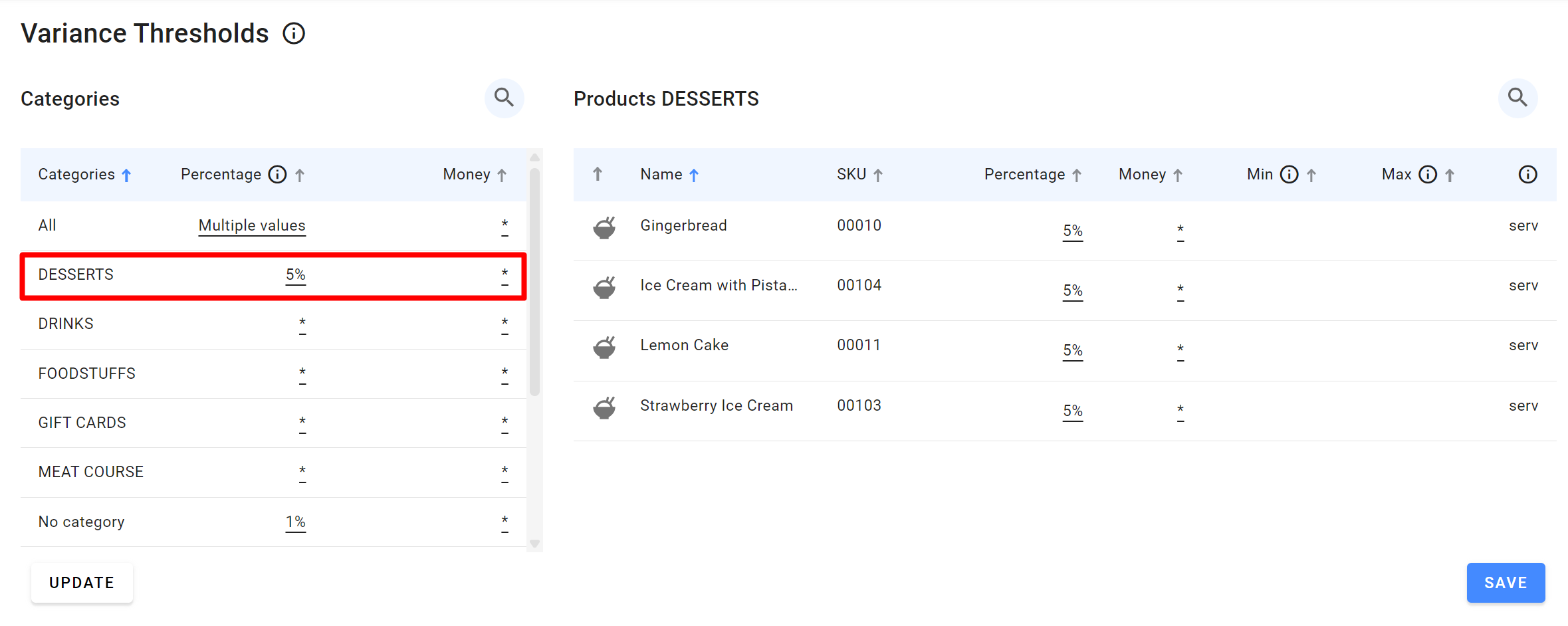Edit the Multiple values percentage for All
This screenshot has height=626, width=1568.
coord(252,226)
